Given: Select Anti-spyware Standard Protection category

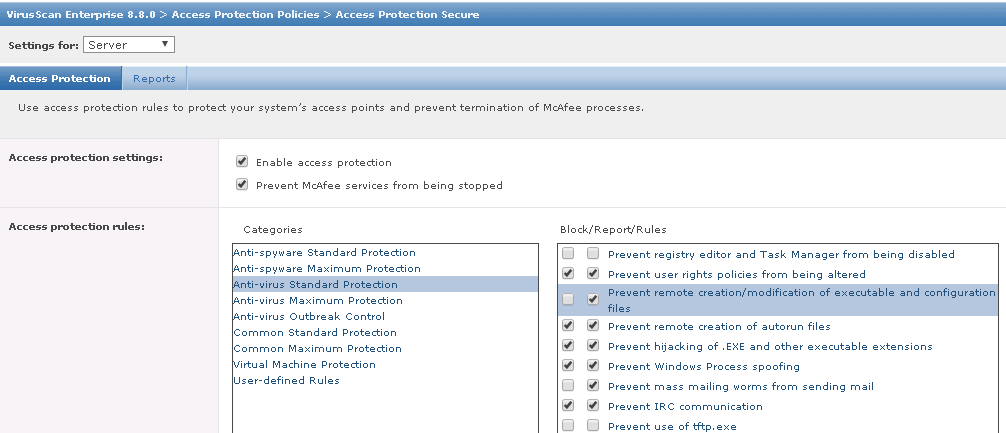Looking at the screenshot, I should [324, 252].
